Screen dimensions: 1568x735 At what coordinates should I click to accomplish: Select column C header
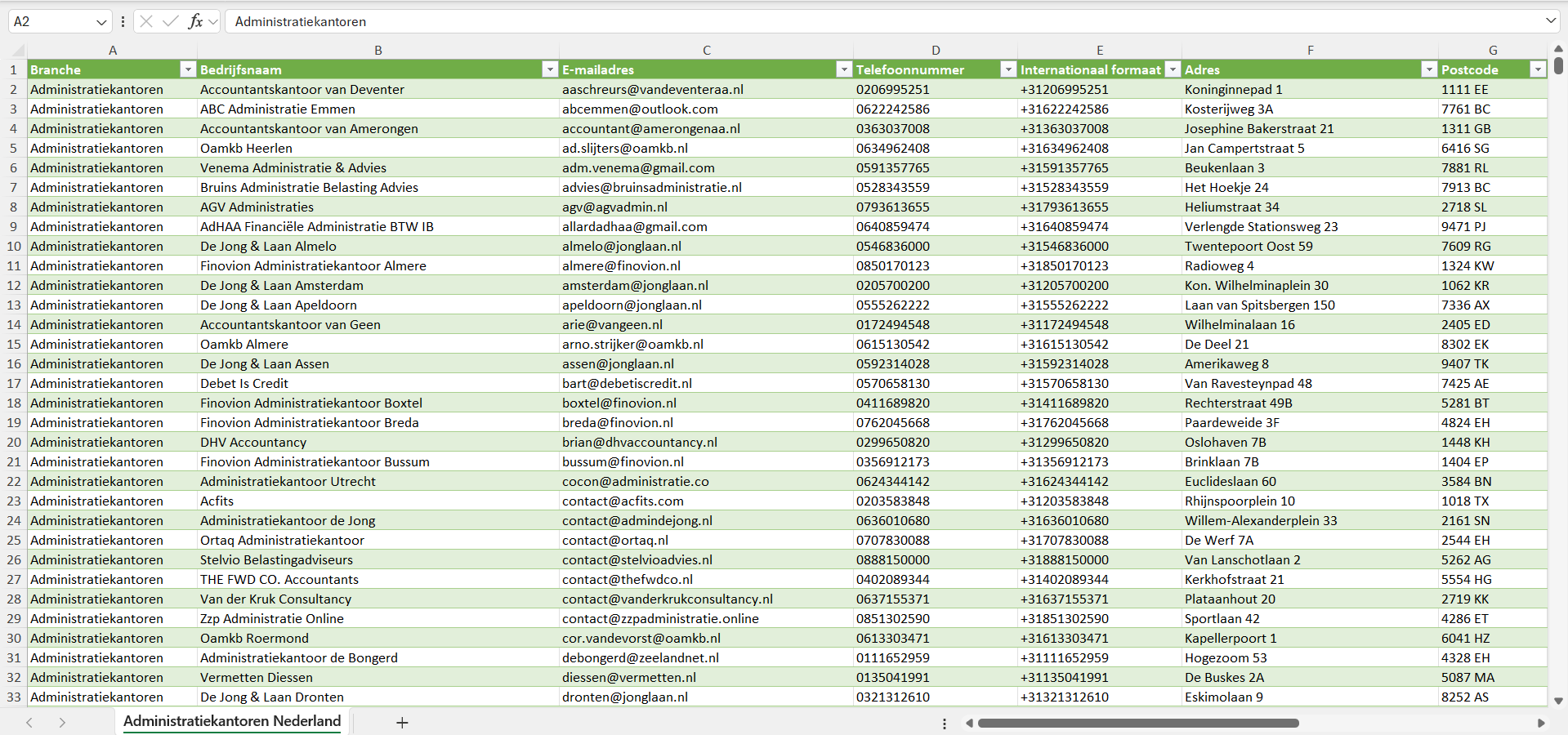tap(706, 51)
